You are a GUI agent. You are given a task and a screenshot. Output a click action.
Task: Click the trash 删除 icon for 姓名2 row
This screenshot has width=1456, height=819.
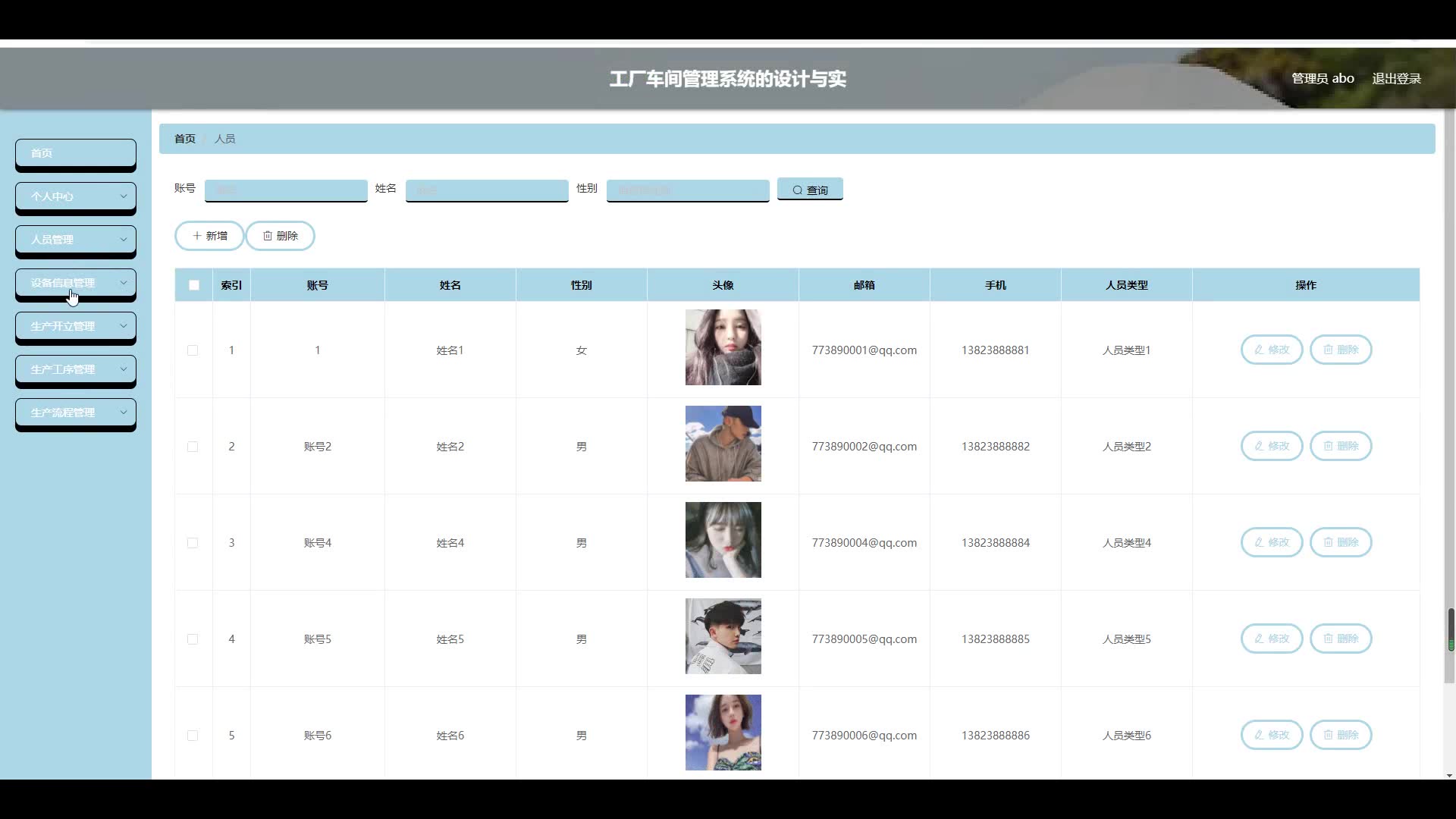click(1328, 446)
